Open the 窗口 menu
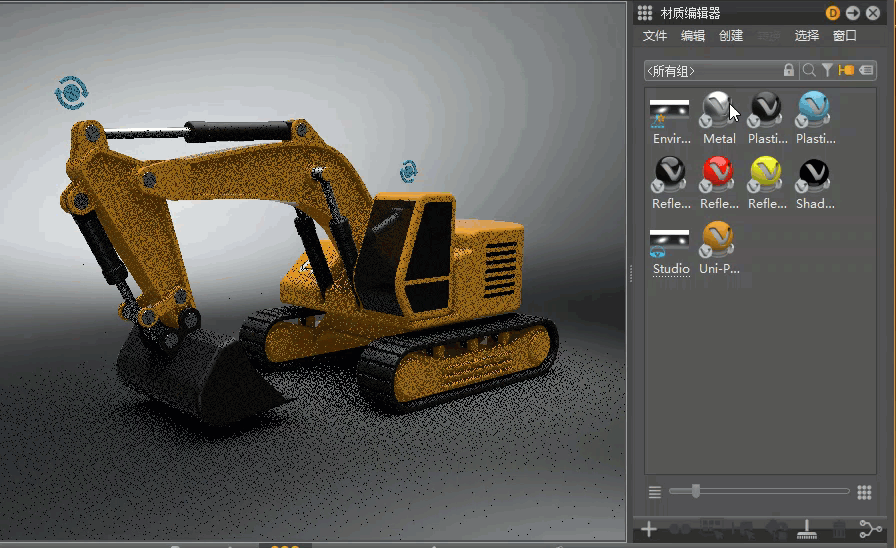Screen dimensions: 896x548 [x=845, y=36]
